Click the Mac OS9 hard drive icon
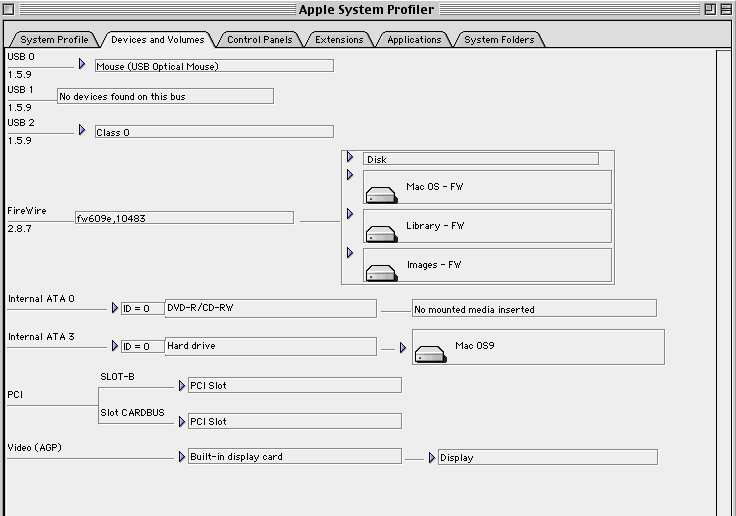736x516 pixels. 430,354
